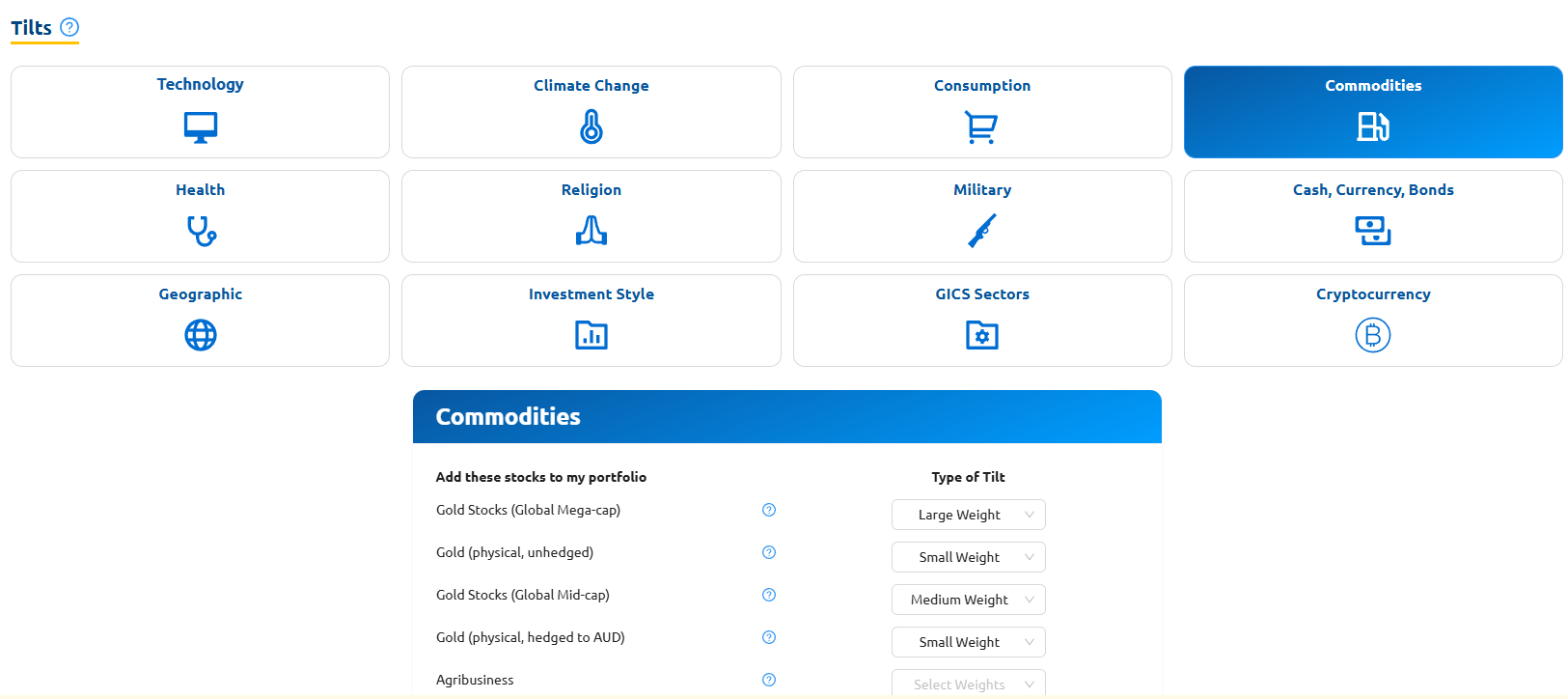This screenshot has width=1568, height=699.
Task: Select the Climate Change thermometer icon
Action: [591, 126]
